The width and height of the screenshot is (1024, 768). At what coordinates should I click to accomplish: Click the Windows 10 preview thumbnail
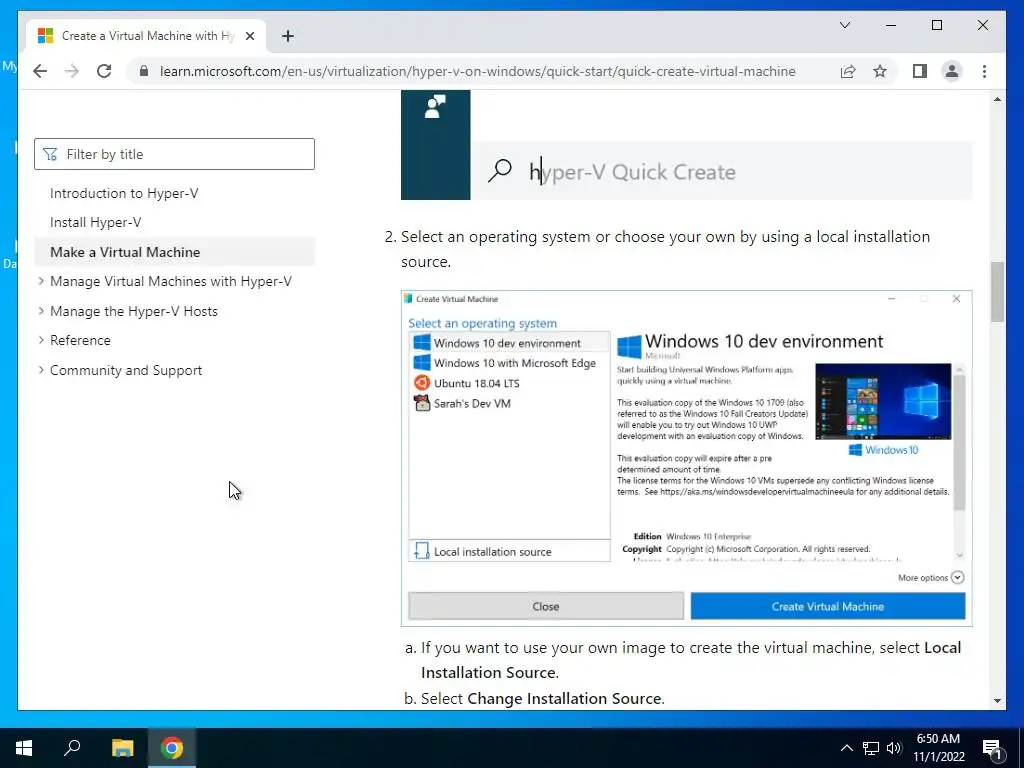pyautogui.click(x=883, y=402)
